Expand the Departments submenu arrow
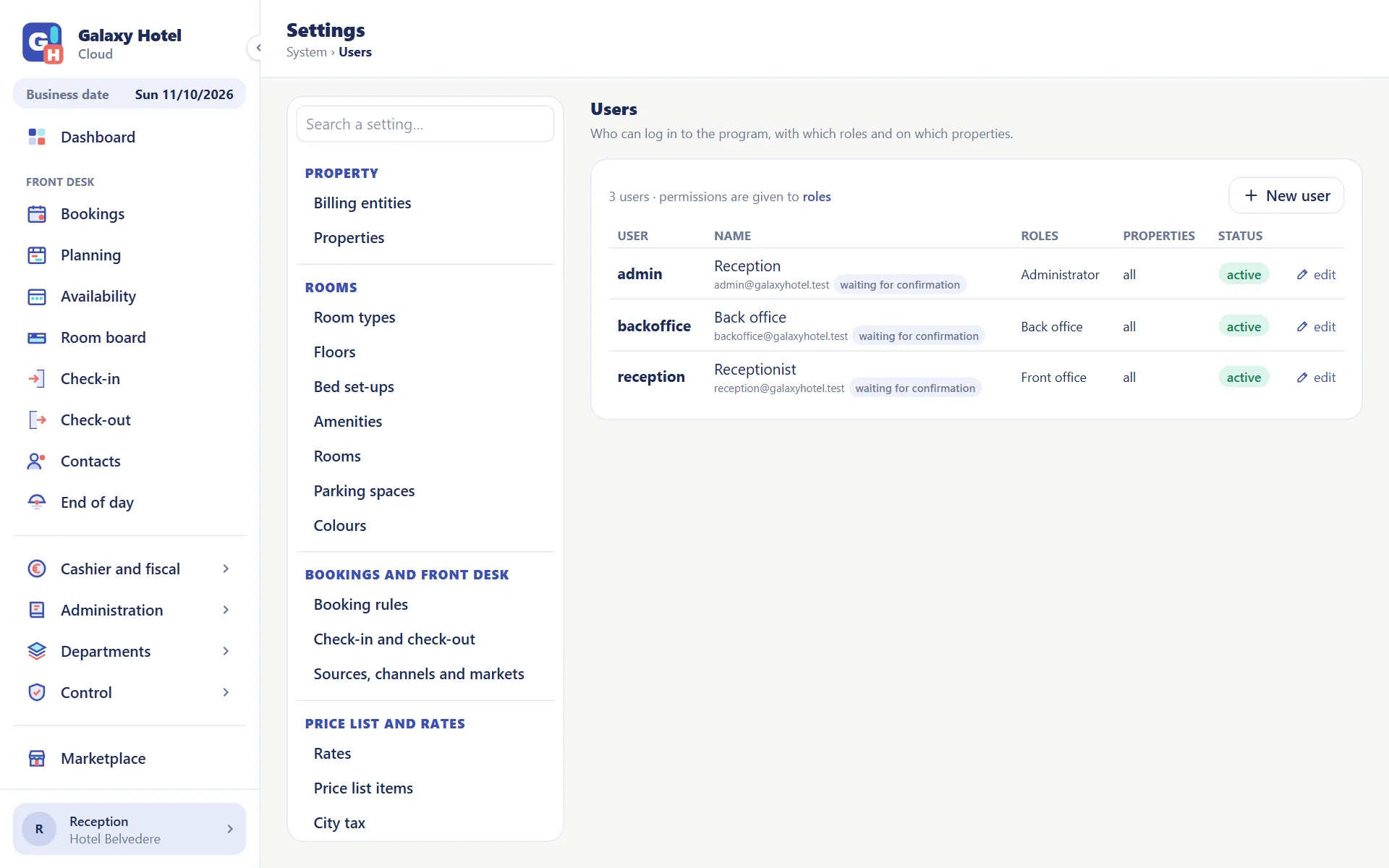This screenshot has width=1389, height=868. (x=226, y=652)
